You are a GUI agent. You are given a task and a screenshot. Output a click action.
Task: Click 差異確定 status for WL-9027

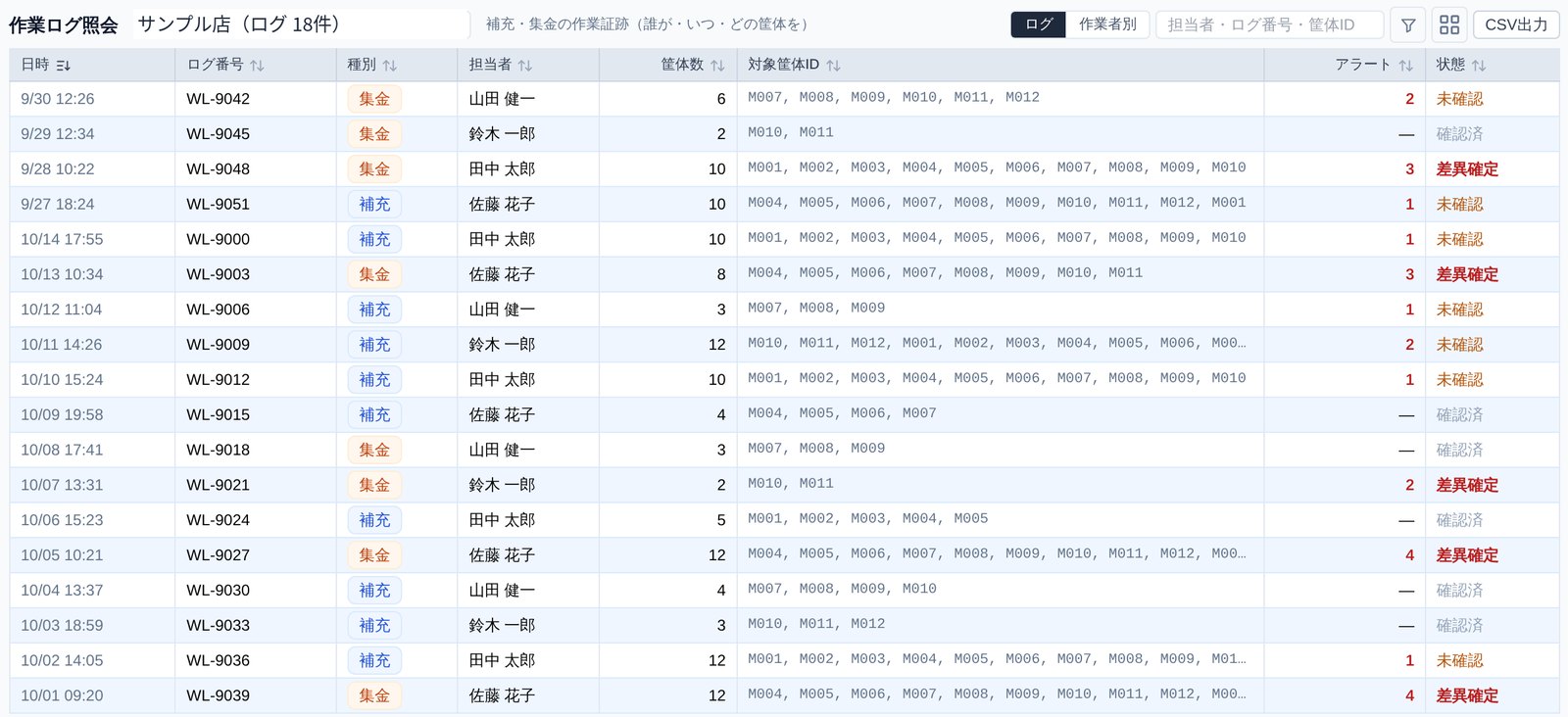coord(1467,555)
